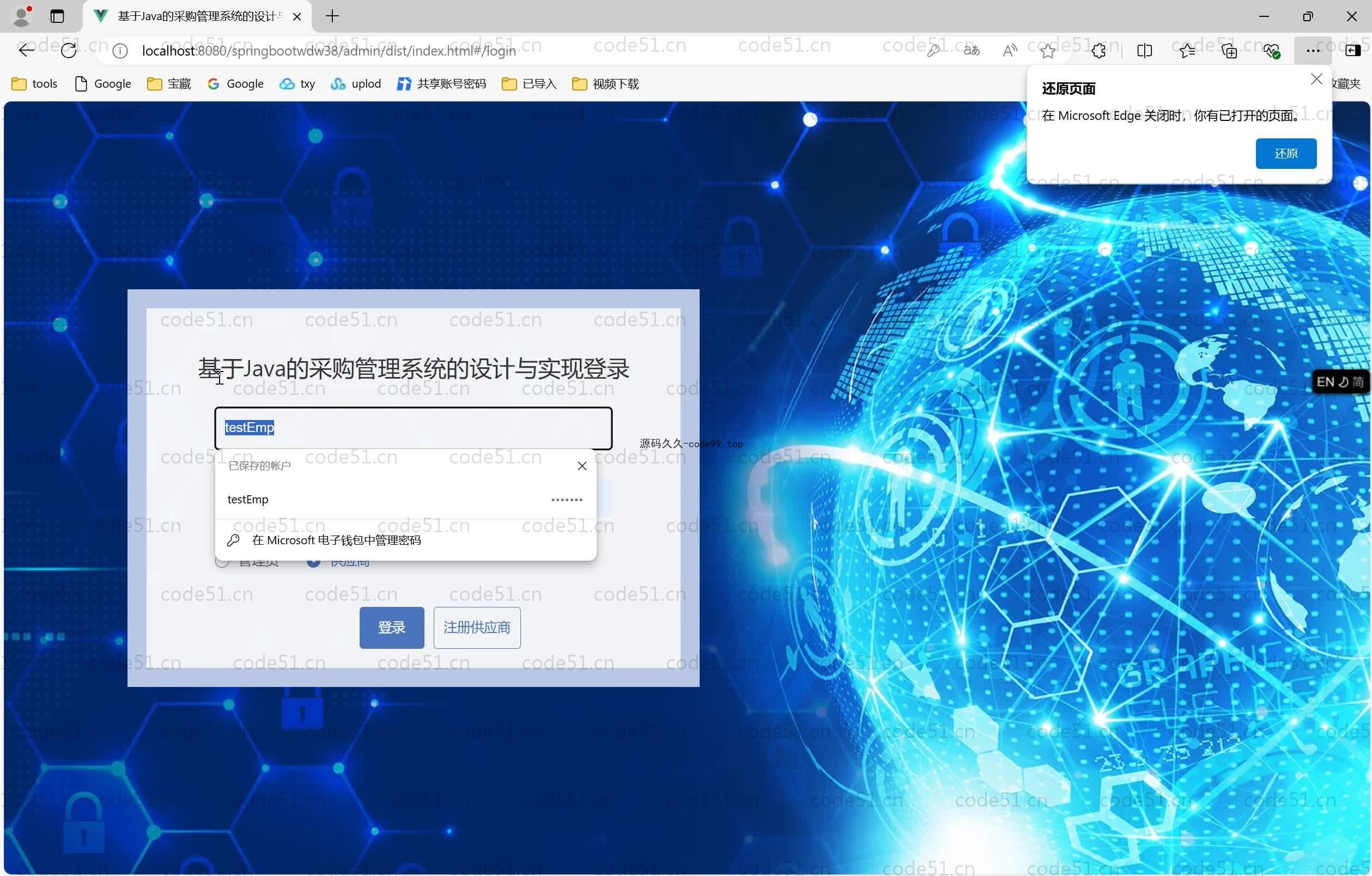The image size is (1372, 876).
Task: Click the 基于Java的采购管理系统的设计与实现登录 heading
Action: (413, 368)
